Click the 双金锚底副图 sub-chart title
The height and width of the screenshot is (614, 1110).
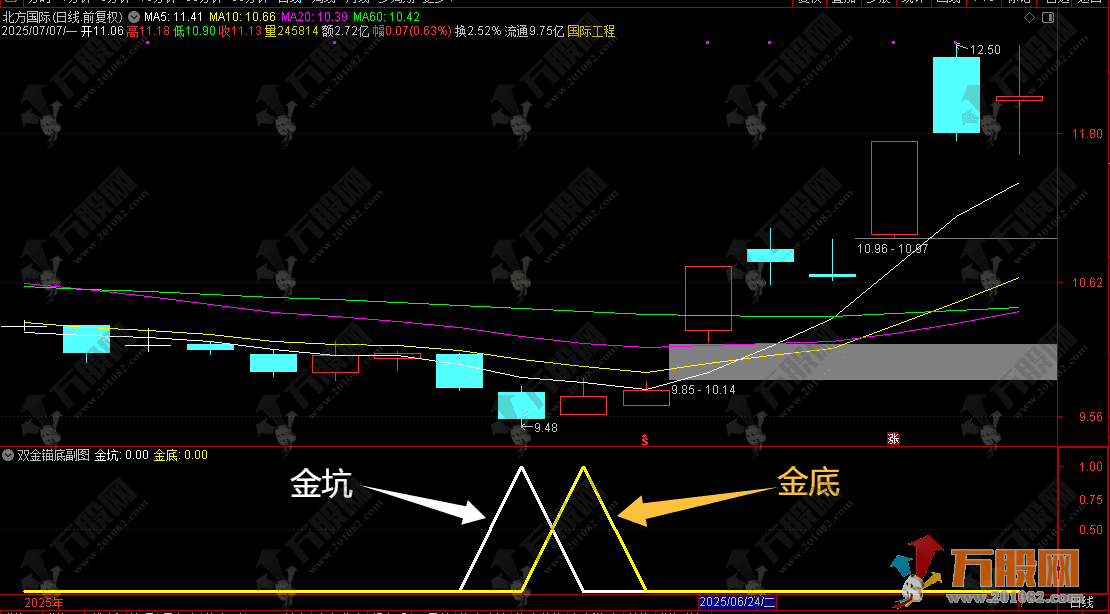click(x=54, y=455)
